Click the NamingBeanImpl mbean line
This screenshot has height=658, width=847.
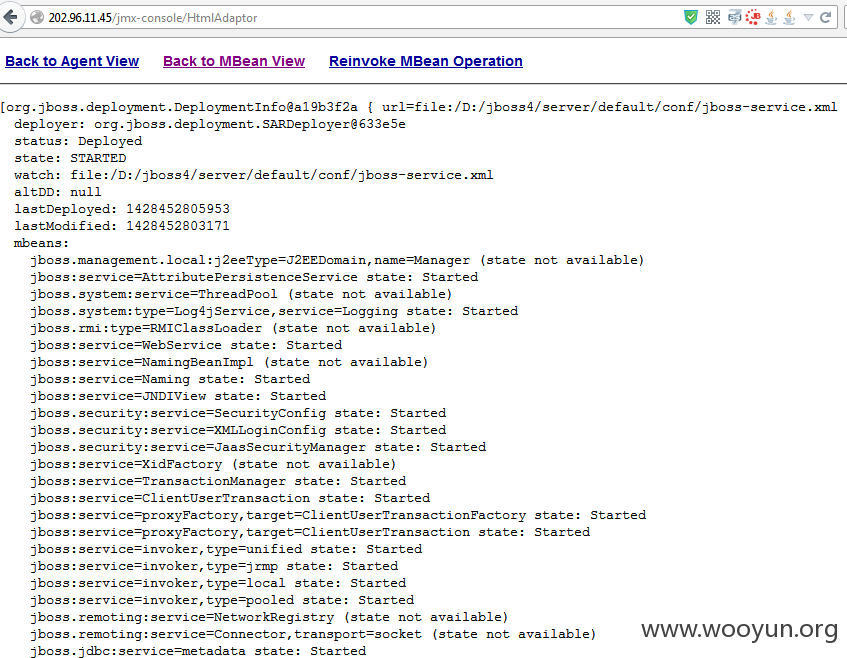229,362
